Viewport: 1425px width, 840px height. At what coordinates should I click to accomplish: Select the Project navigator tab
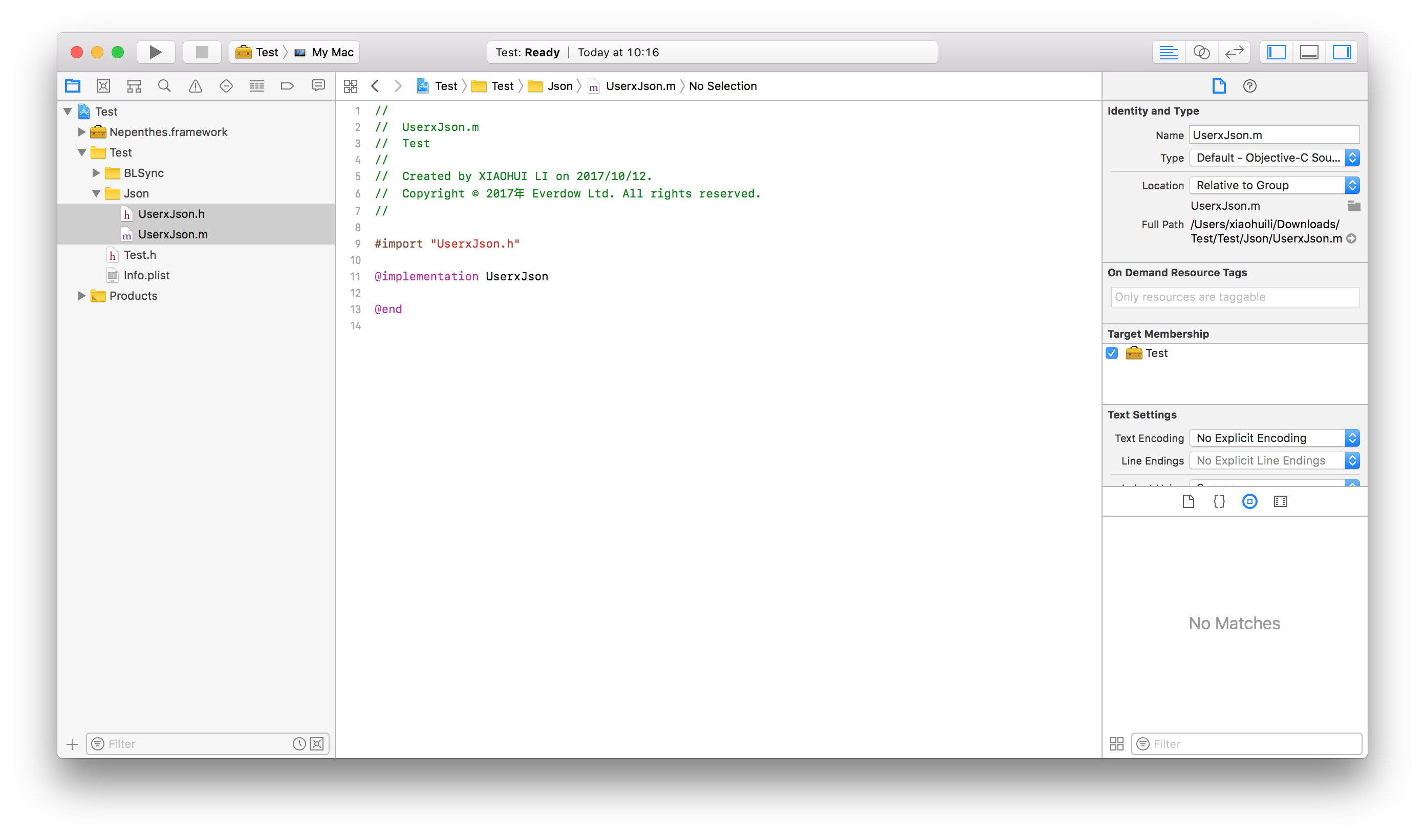click(73, 86)
